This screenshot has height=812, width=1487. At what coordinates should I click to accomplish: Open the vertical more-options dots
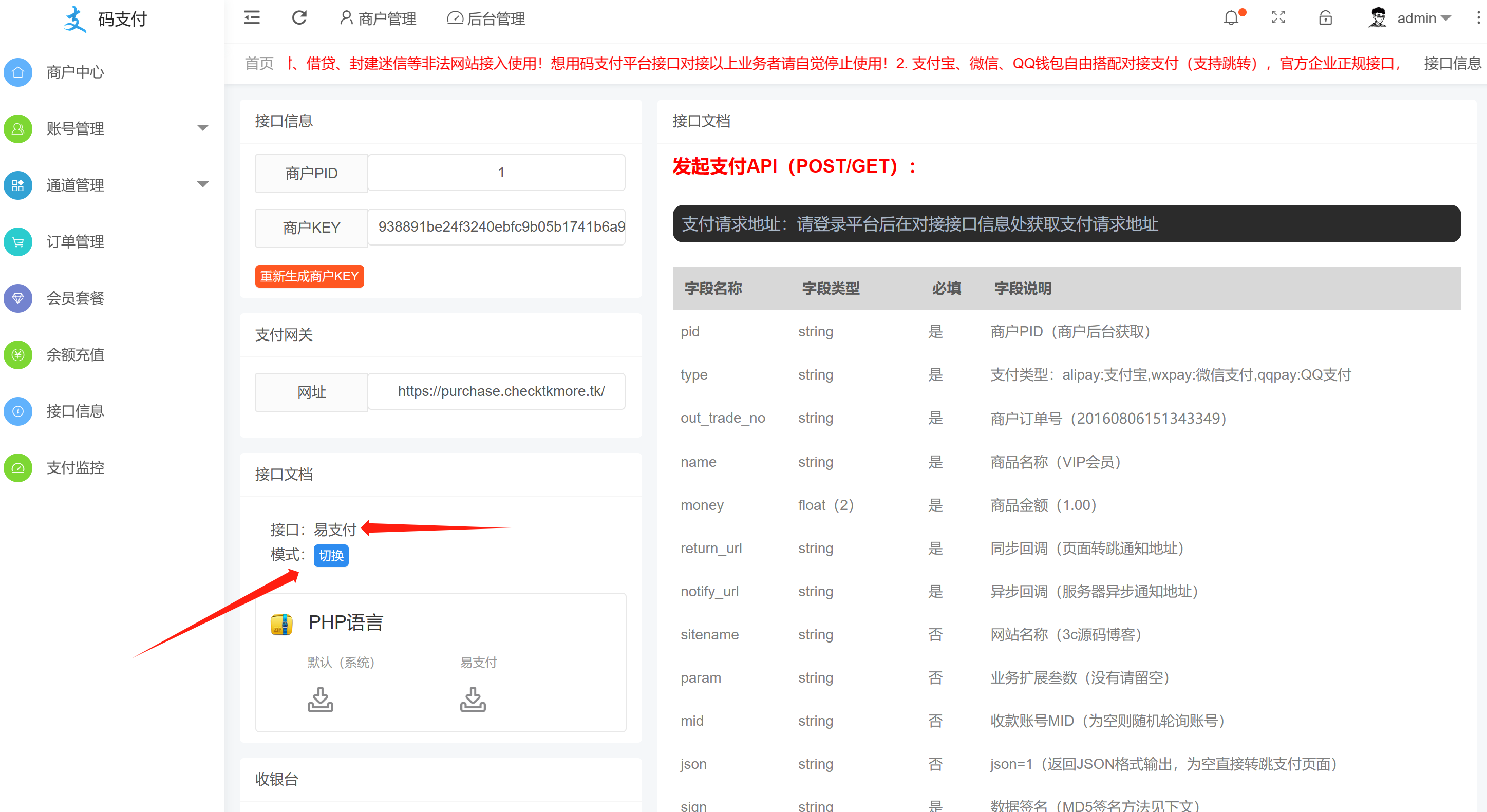coord(1478,18)
